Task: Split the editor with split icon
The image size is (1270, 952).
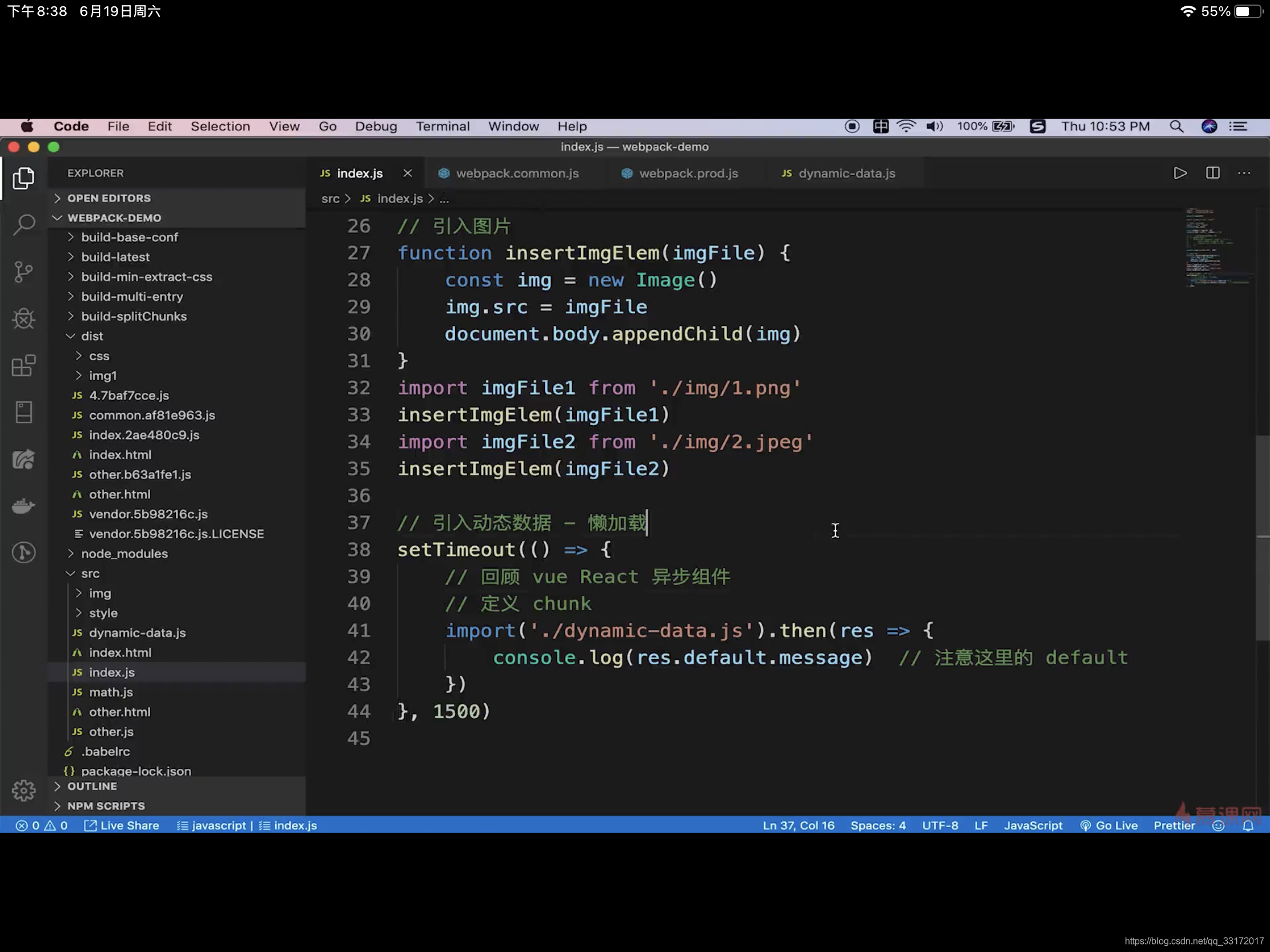Action: coord(1212,174)
